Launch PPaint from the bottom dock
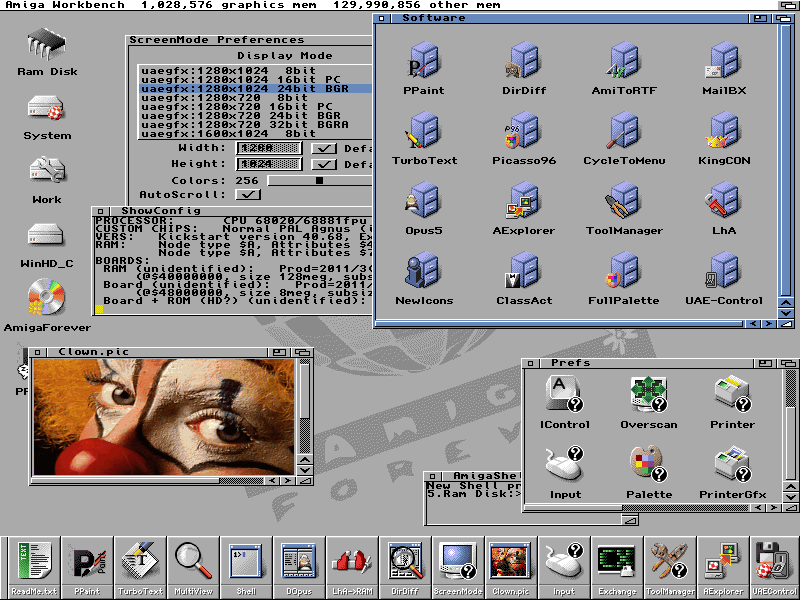The height and width of the screenshot is (600, 800). [87, 567]
